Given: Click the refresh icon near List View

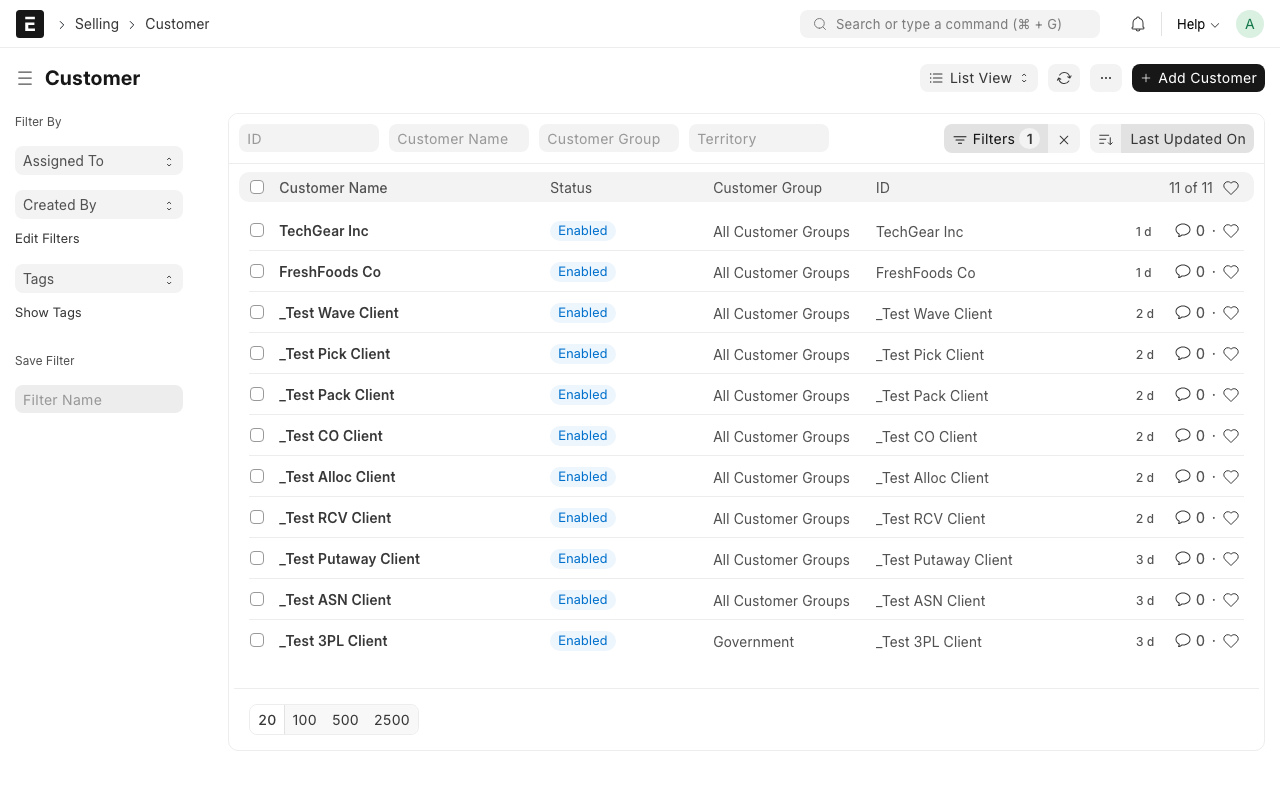Looking at the screenshot, I should [x=1063, y=77].
